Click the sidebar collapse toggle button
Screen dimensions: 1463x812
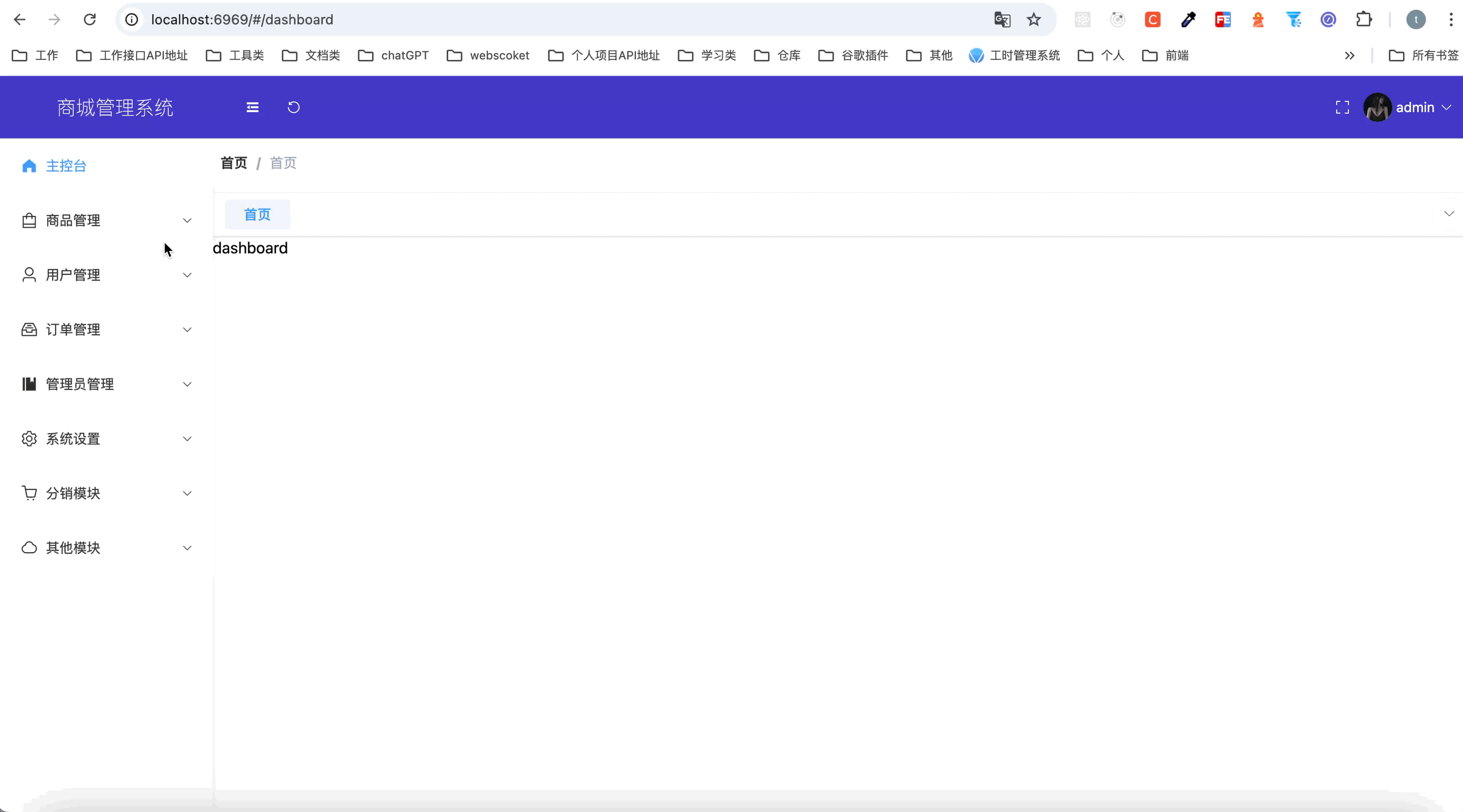(252, 107)
